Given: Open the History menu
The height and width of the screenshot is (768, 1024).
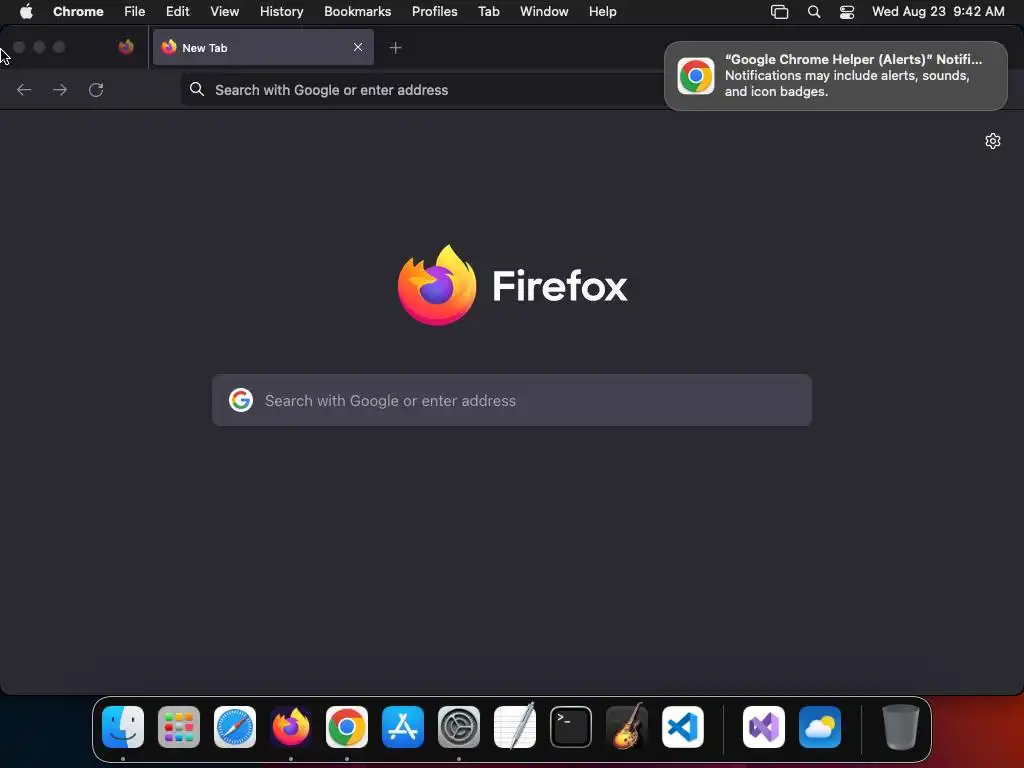Looking at the screenshot, I should point(281,11).
